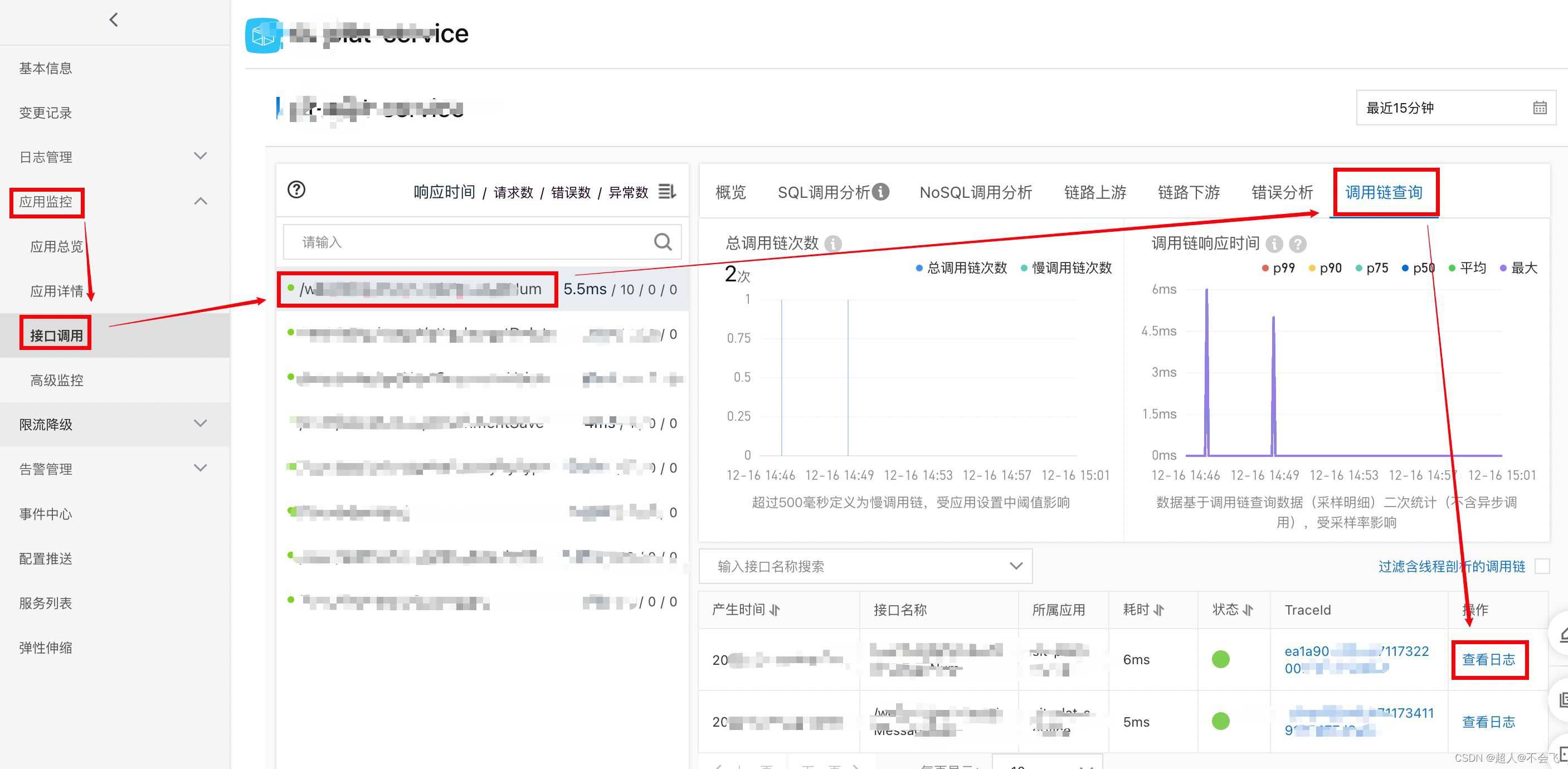Viewport: 1568px width, 769px height.
Task: Switch to 错误分析 tab
Action: tap(1282, 192)
